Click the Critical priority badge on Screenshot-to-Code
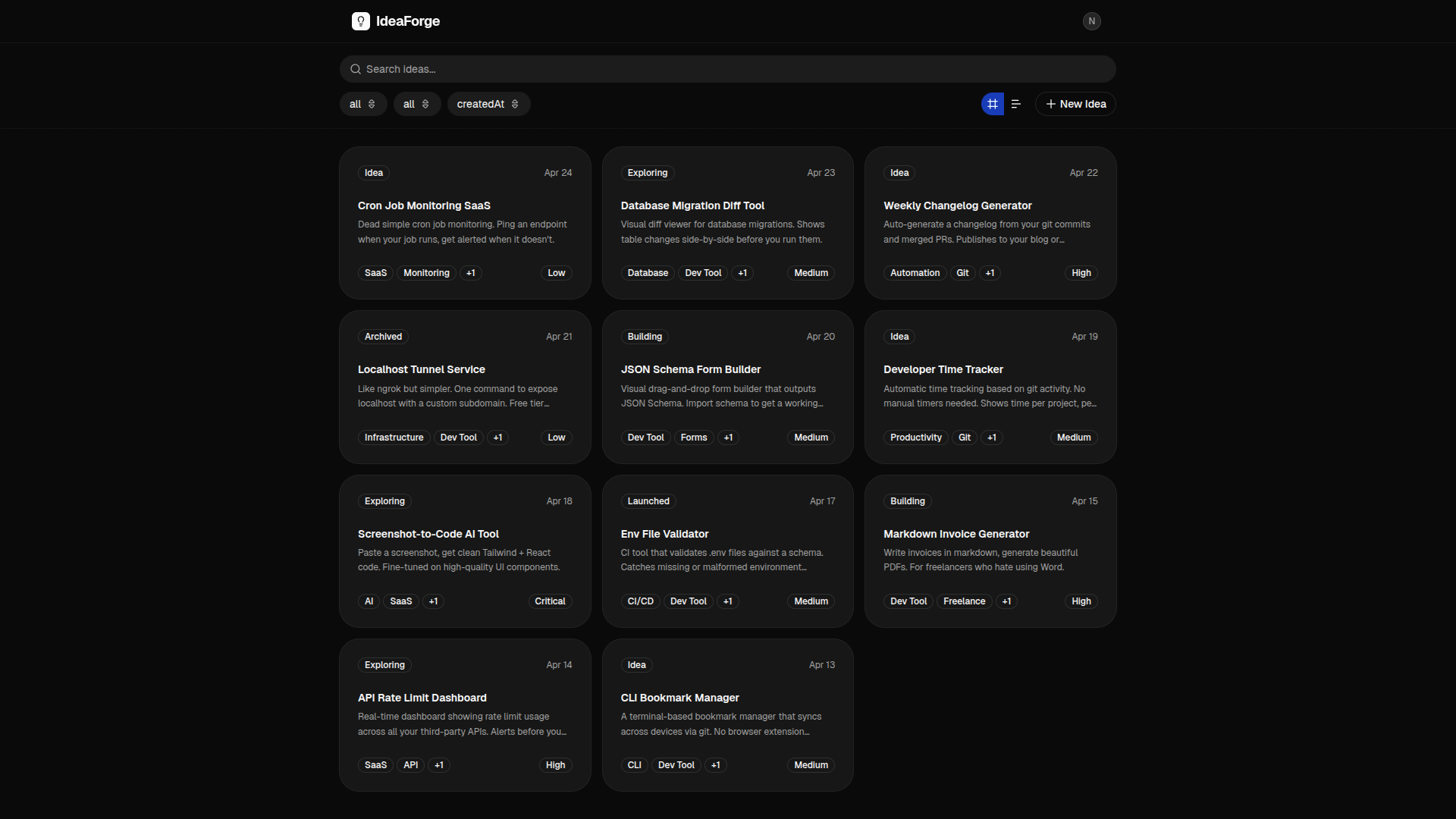 coord(549,601)
